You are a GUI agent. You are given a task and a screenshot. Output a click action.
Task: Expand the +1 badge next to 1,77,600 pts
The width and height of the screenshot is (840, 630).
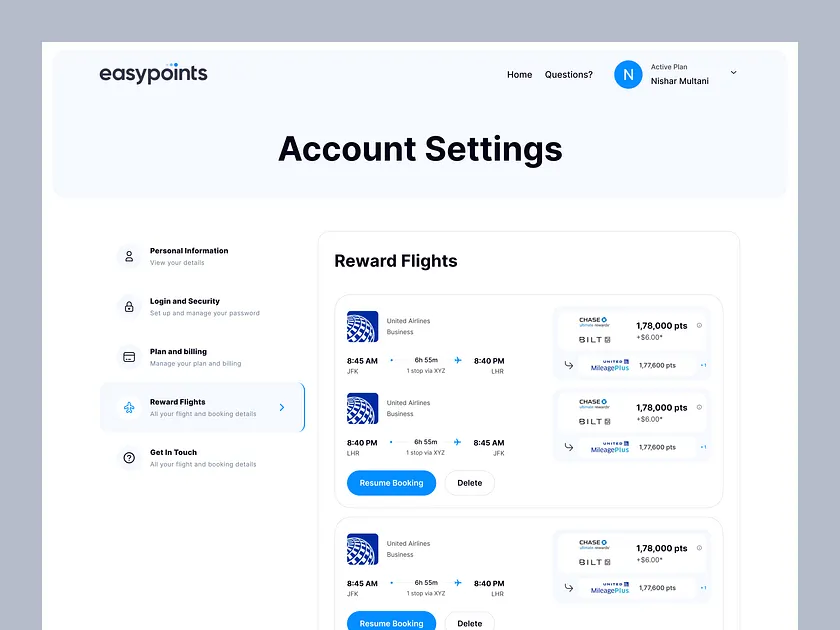pos(704,364)
